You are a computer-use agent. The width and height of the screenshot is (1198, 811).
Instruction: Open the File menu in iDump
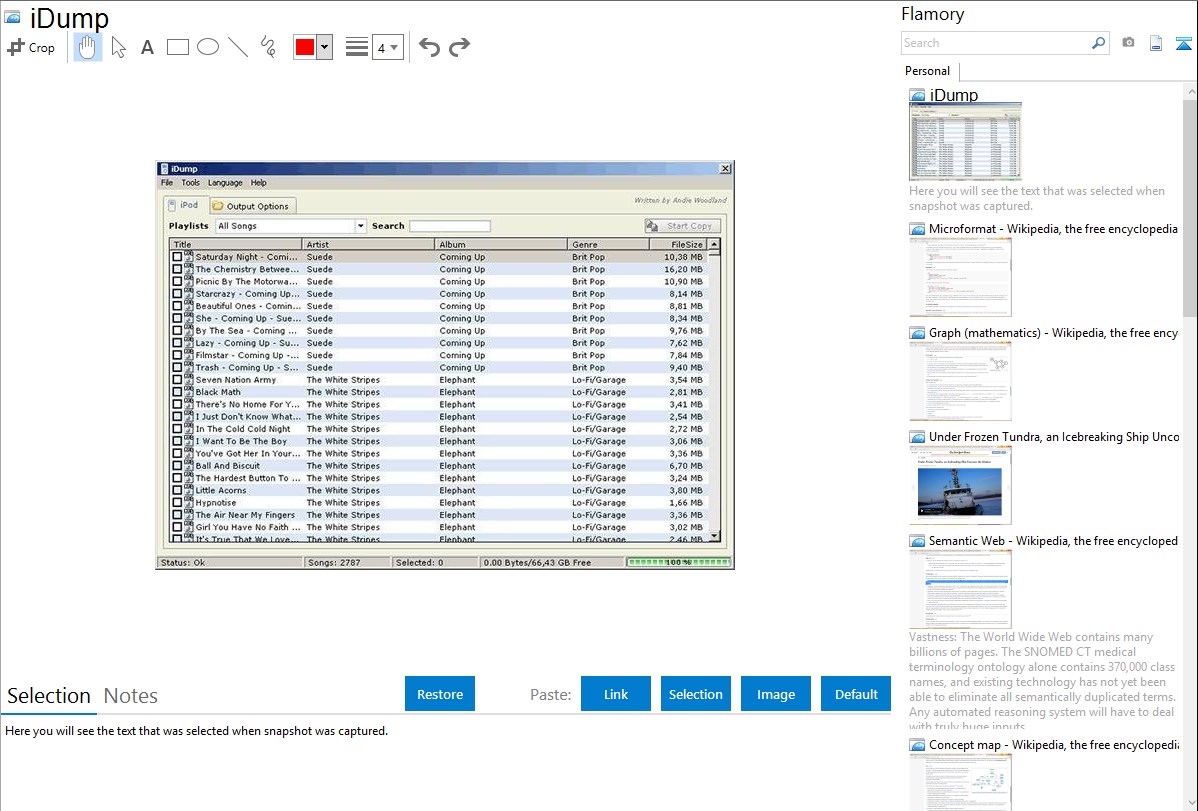coord(167,183)
